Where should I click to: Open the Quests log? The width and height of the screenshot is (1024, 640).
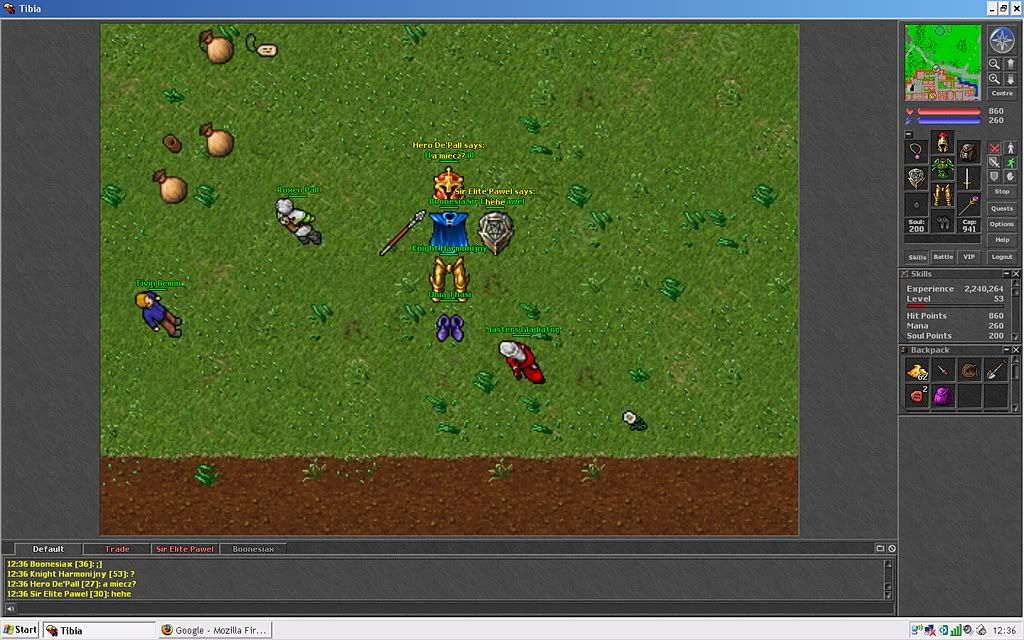click(1002, 208)
